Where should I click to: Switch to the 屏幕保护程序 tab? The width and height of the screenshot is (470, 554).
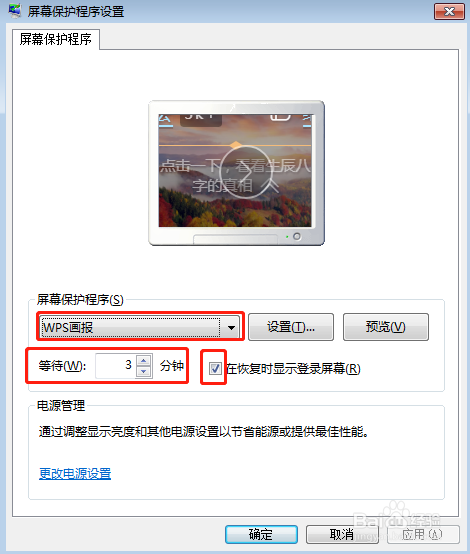coord(55,39)
